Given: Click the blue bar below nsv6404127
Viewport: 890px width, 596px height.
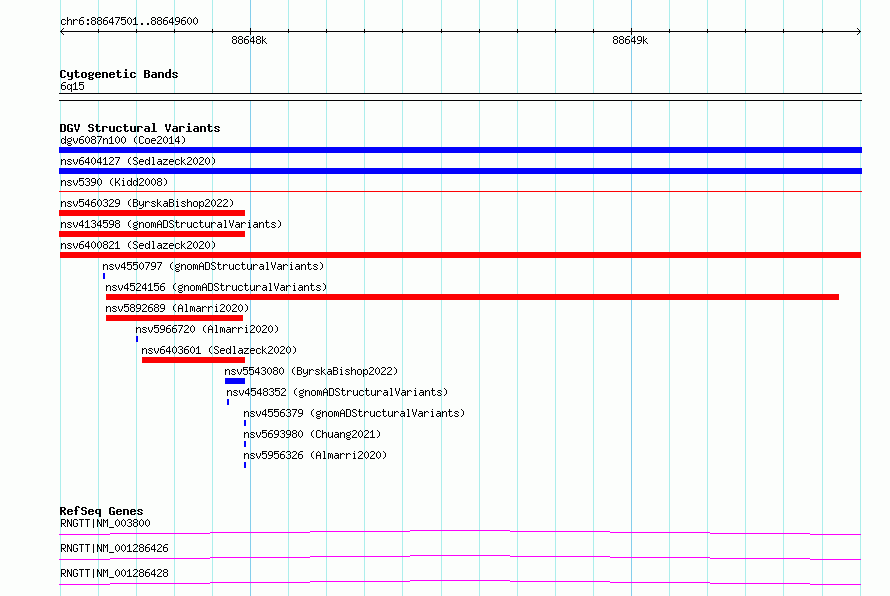Looking at the screenshot, I should tap(460, 171).
